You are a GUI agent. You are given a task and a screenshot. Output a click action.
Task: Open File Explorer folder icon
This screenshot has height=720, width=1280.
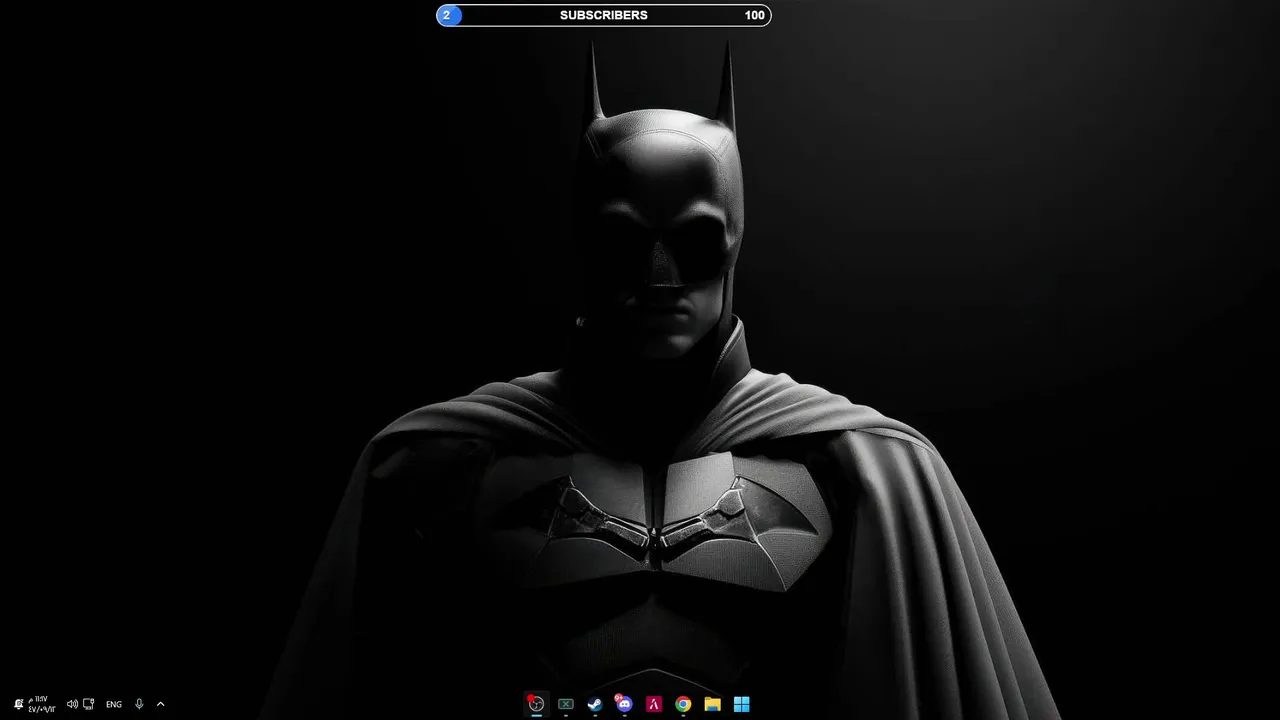coord(712,704)
